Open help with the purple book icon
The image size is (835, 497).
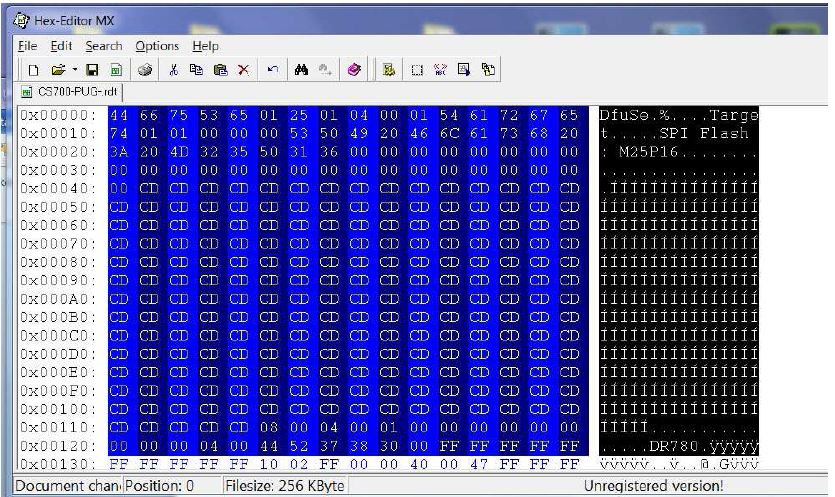click(354, 70)
